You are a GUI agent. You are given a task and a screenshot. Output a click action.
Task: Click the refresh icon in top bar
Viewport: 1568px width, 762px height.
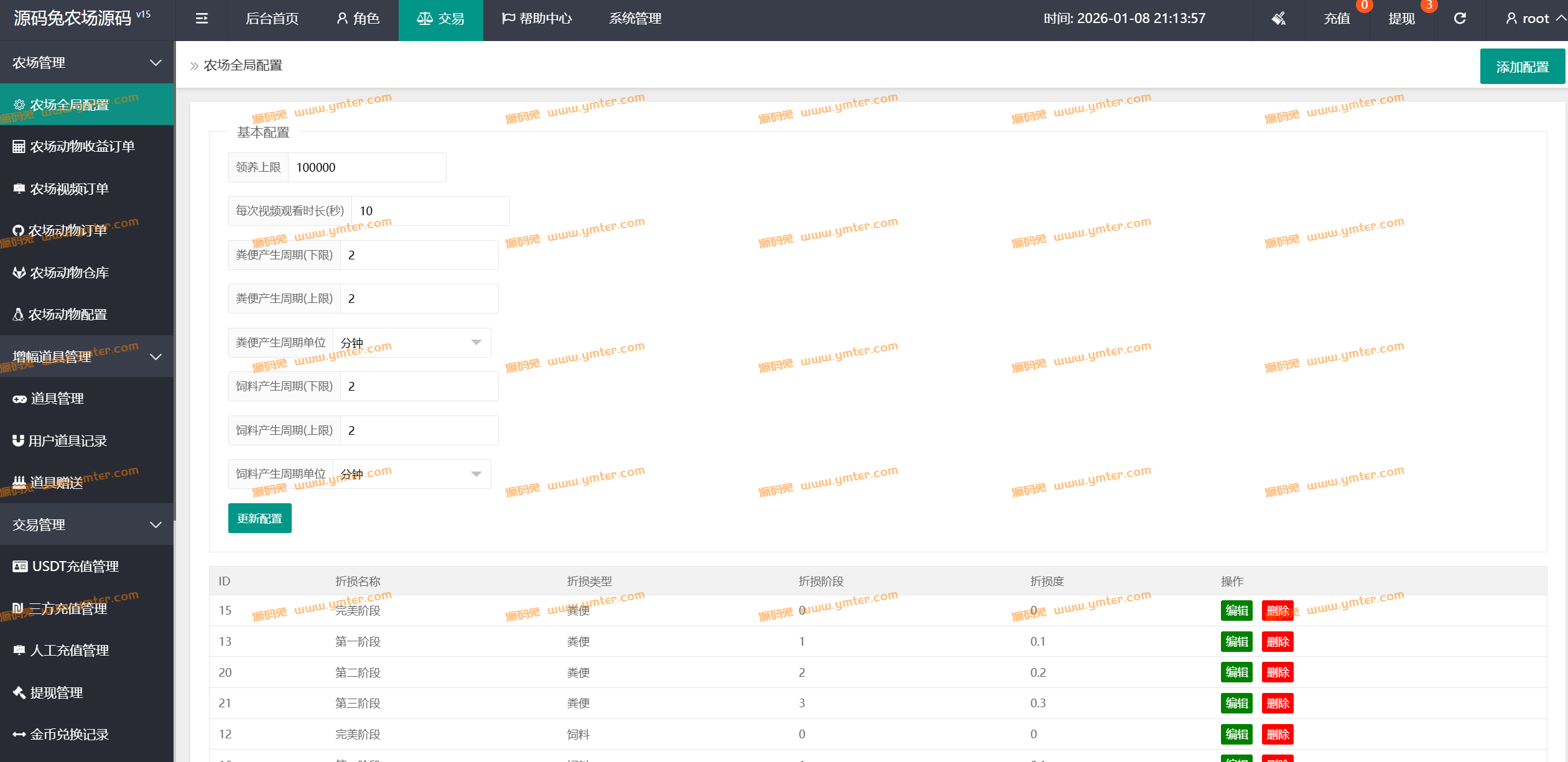pyautogui.click(x=1460, y=19)
